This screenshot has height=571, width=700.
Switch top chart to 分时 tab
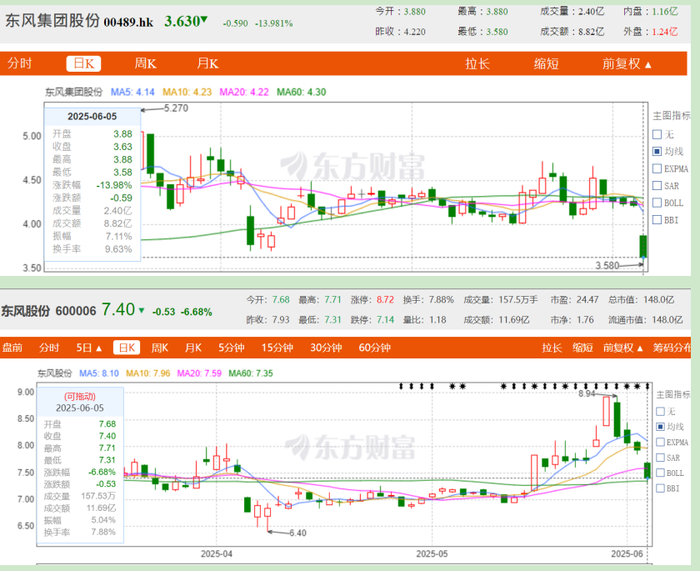[x=20, y=64]
